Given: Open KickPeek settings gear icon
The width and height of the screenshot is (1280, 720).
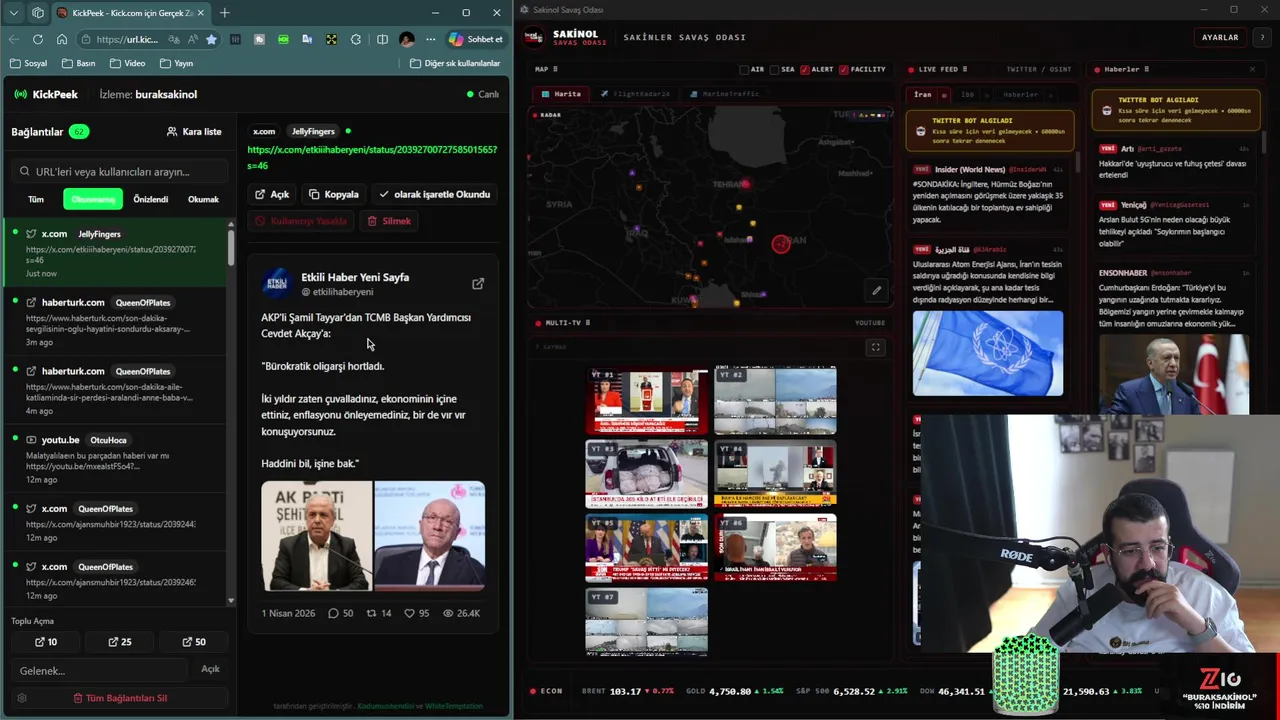Looking at the screenshot, I should point(22,698).
